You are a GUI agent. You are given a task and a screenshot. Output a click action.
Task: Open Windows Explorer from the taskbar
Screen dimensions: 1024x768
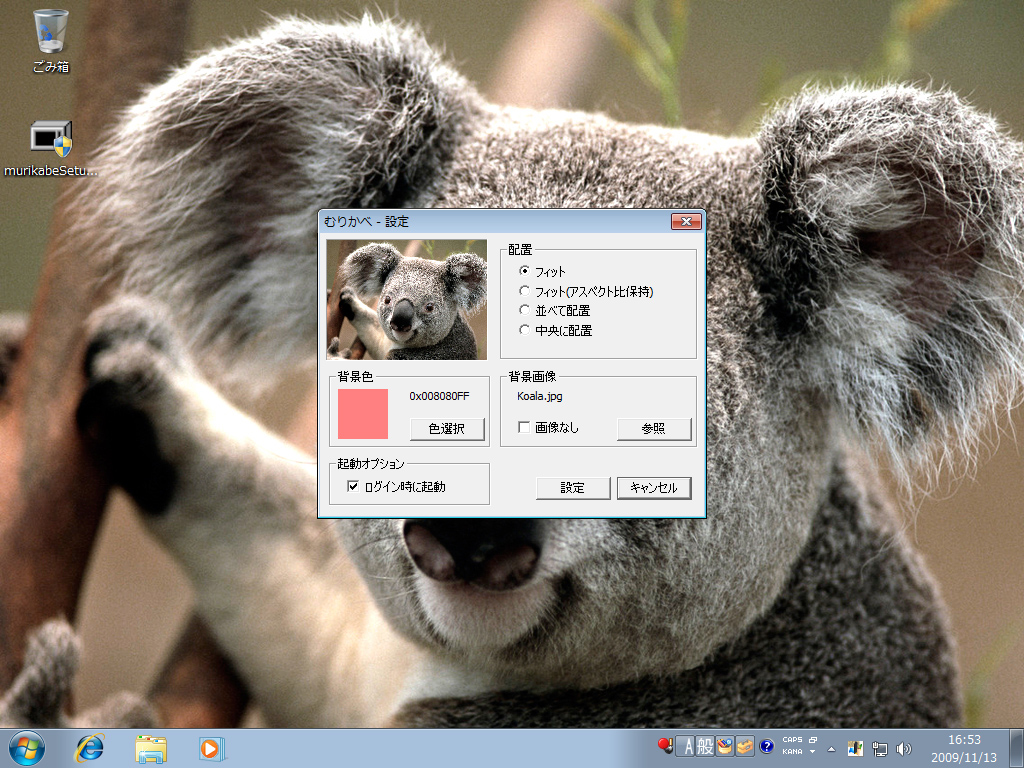click(x=150, y=748)
